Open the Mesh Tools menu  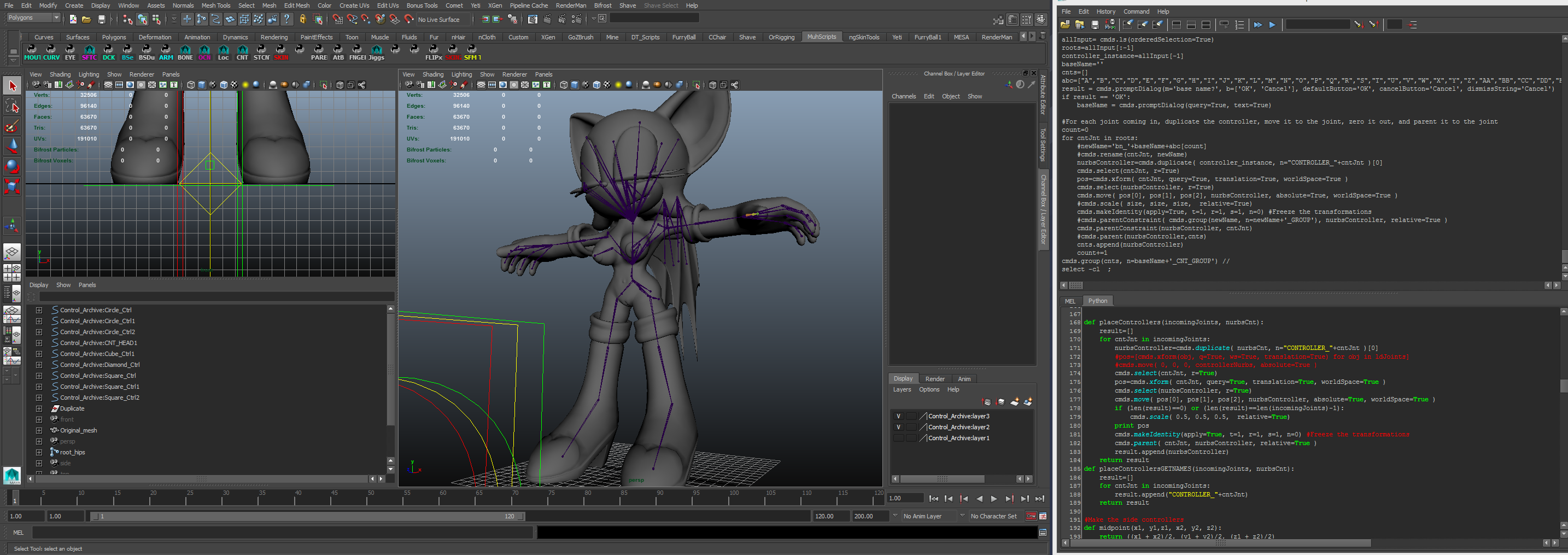(x=215, y=5)
